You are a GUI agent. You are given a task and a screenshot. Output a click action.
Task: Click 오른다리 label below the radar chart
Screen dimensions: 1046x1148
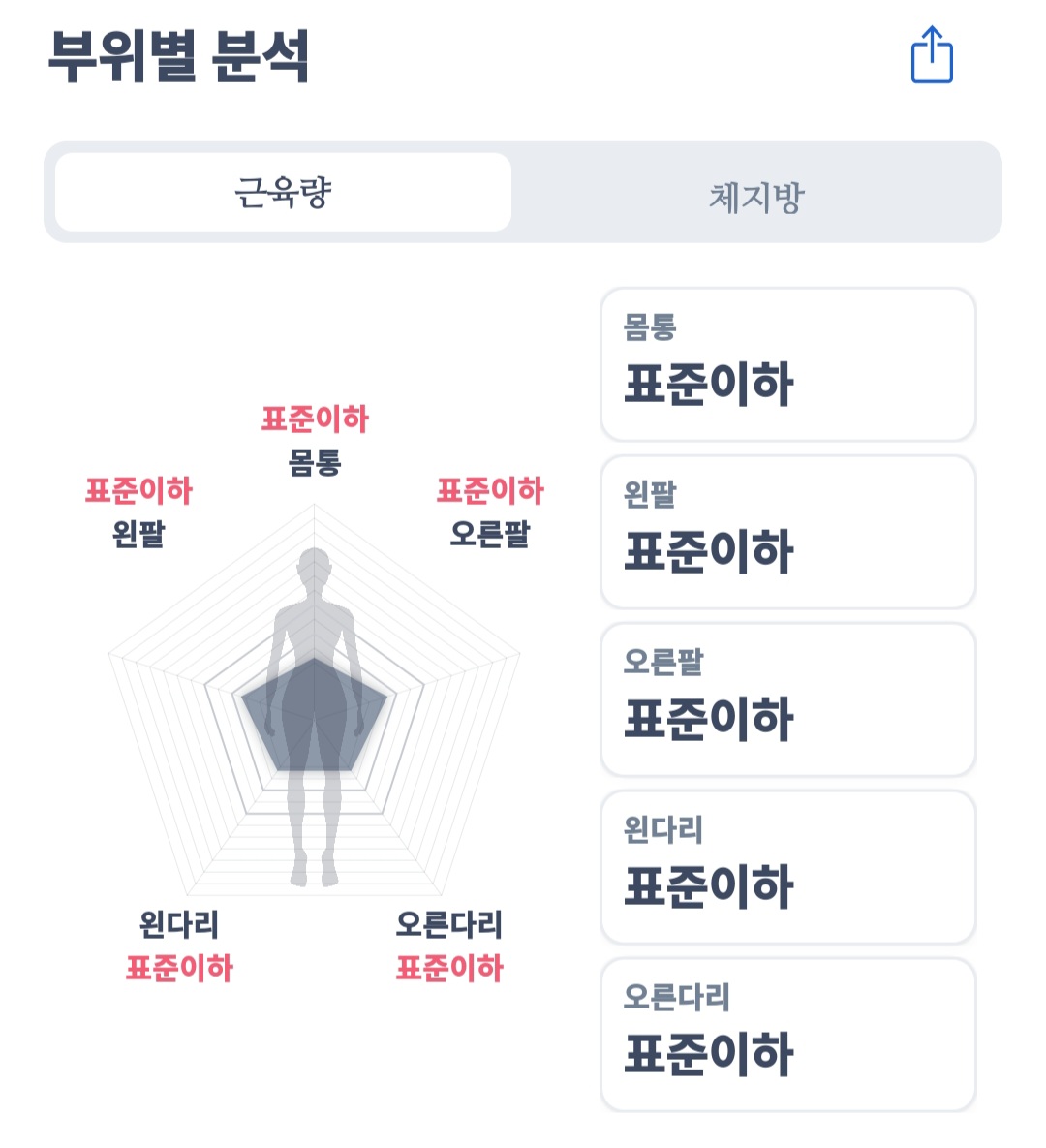[448, 924]
